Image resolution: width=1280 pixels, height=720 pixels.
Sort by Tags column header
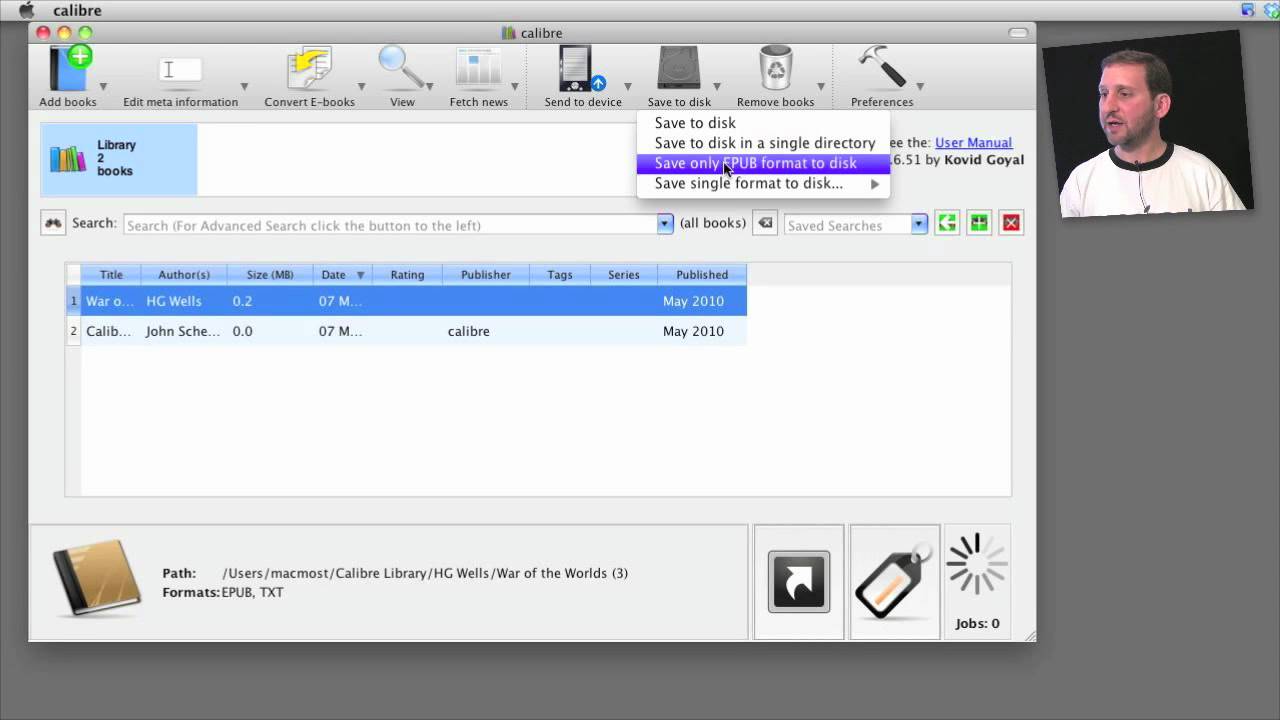coord(560,274)
